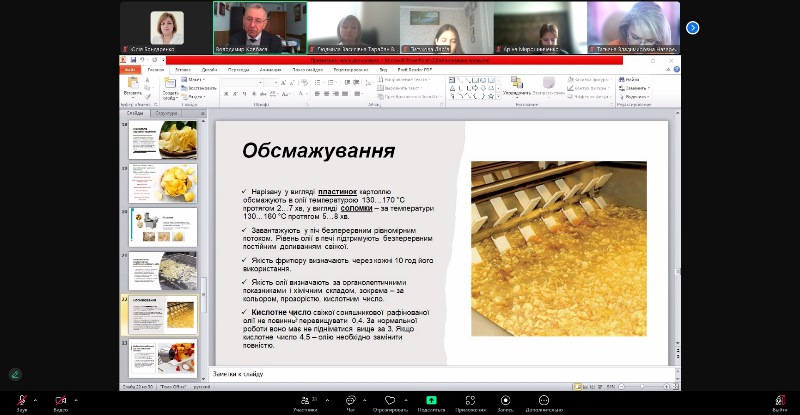The image size is (800, 415).
Task: Click the Упорядочить arrange button
Action: (x=517, y=87)
